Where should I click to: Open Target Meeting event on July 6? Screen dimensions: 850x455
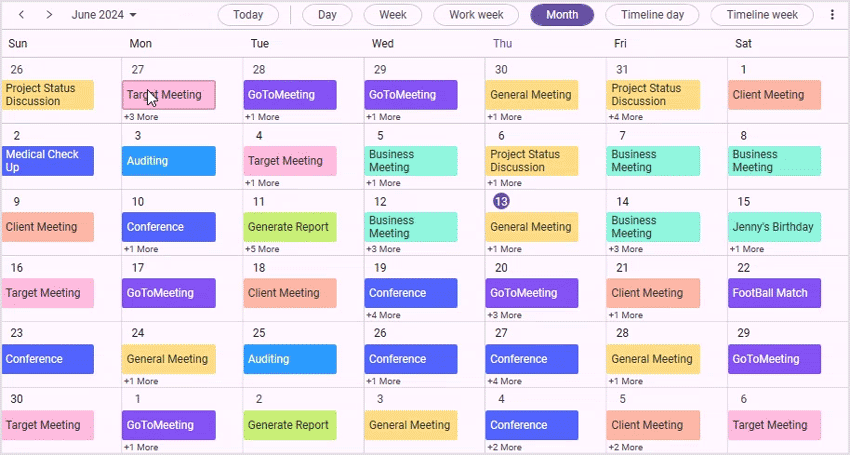coord(774,425)
